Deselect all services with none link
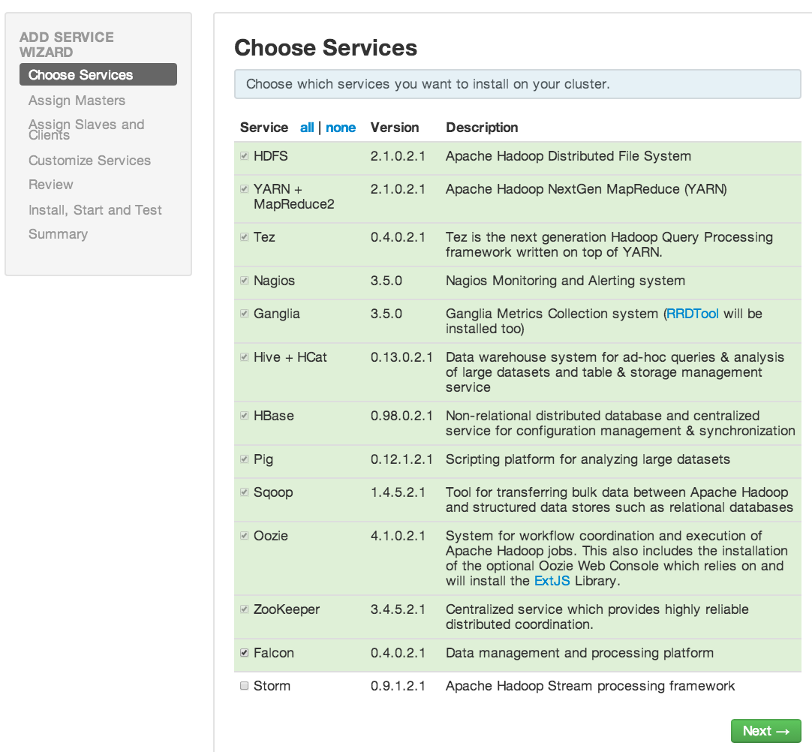This screenshot has width=812, height=752. click(x=341, y=127)
